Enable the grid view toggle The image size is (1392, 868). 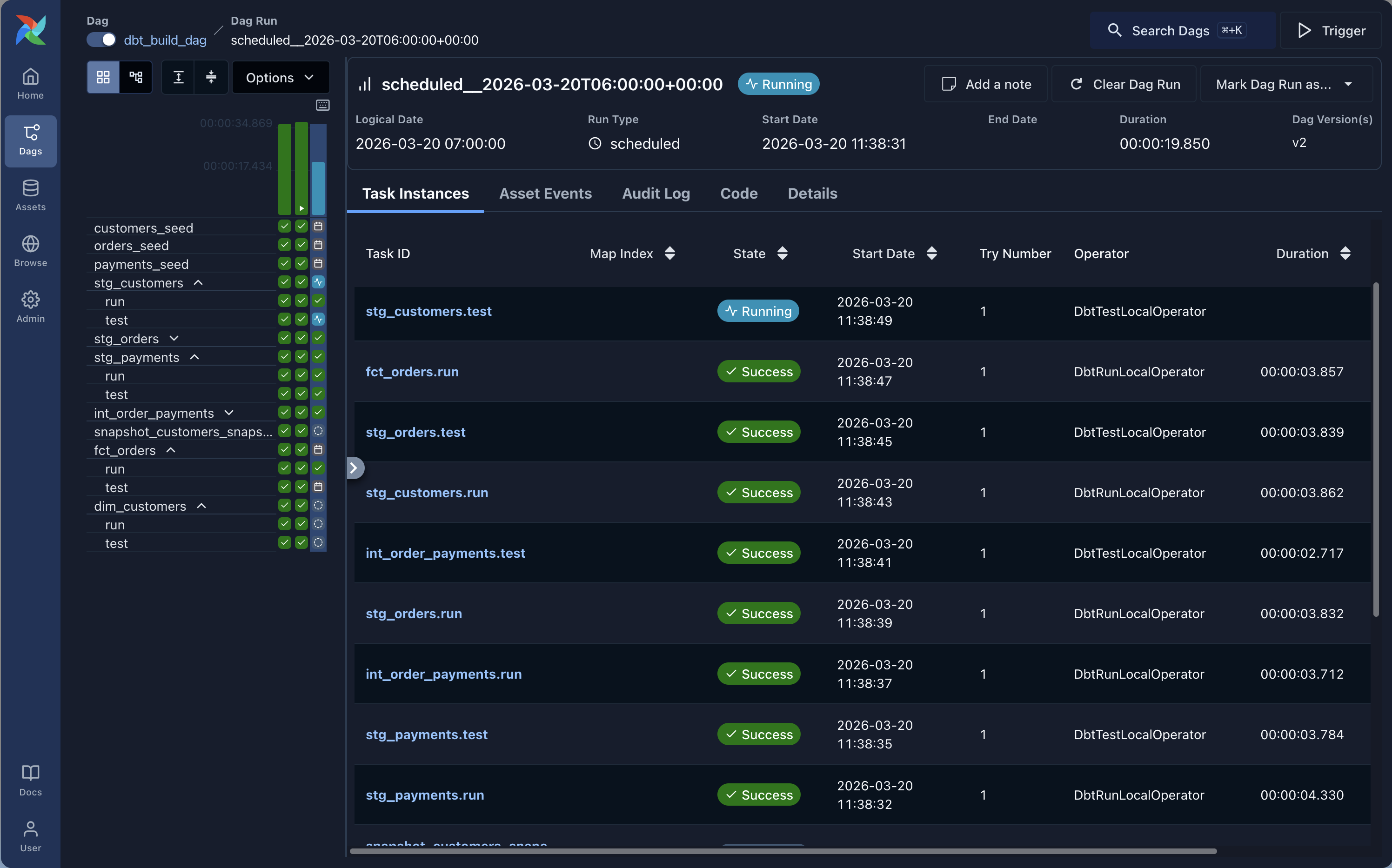tap(103, 77)
